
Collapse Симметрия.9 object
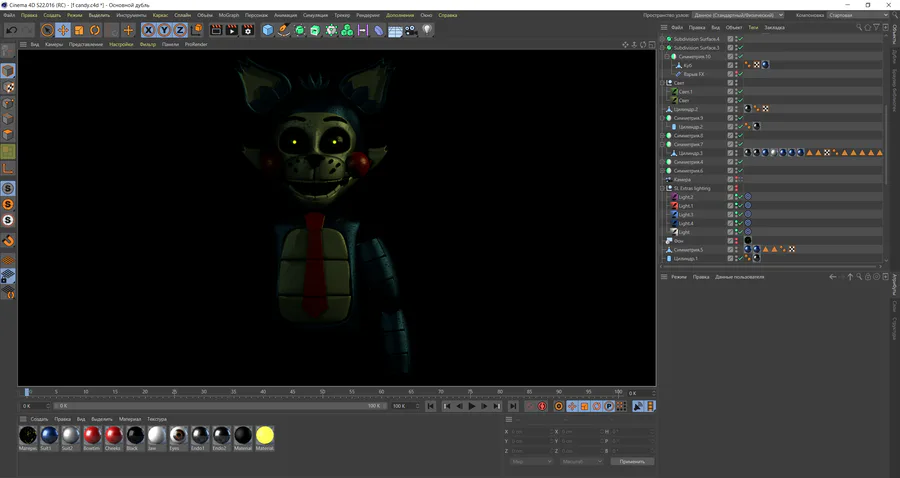[x=662, y=118]
